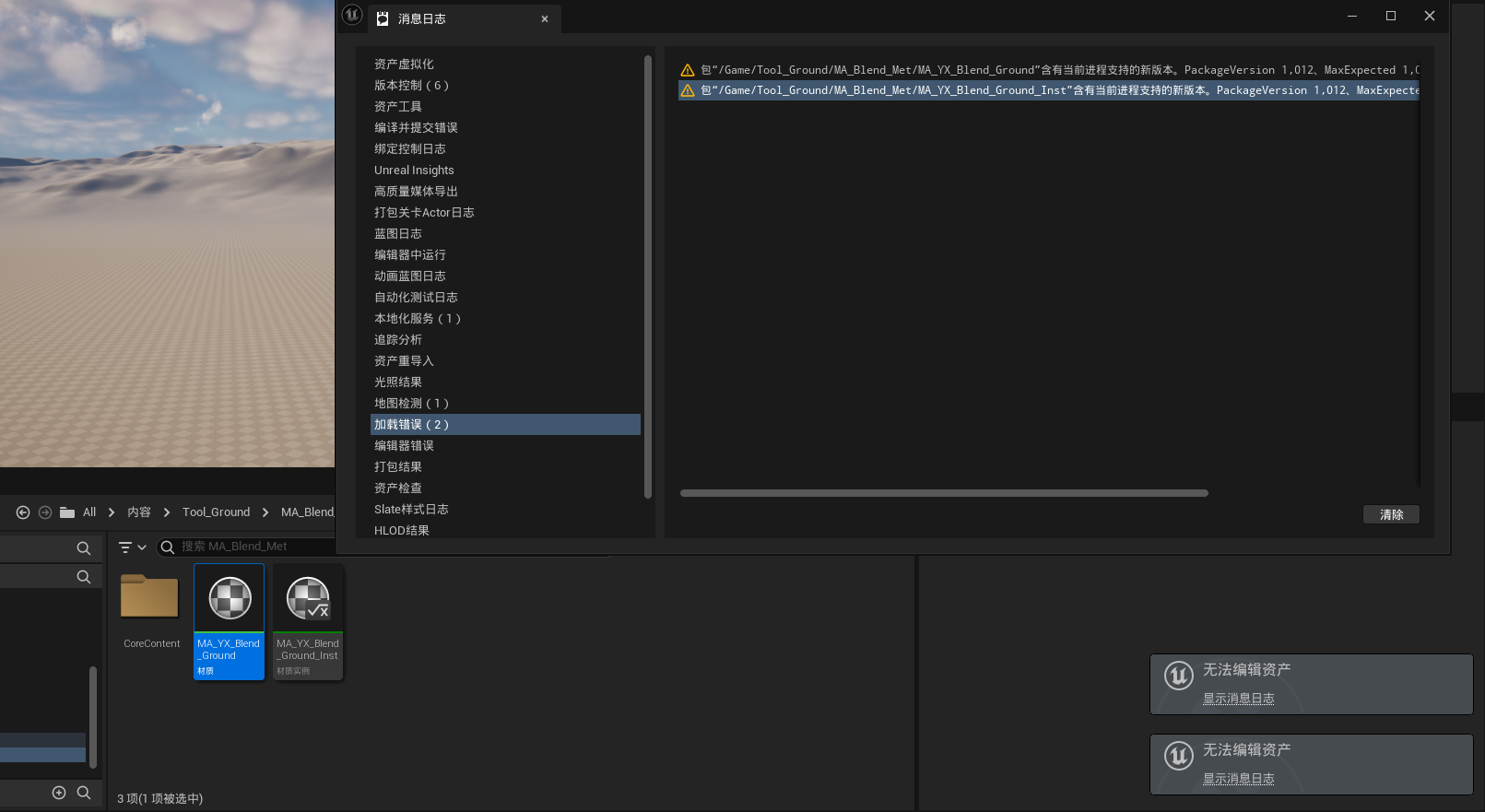The height and width of the screenshot is (812, 1485).
Task: Click lower search icon in sources panel
Action: [x=84, y=577]
